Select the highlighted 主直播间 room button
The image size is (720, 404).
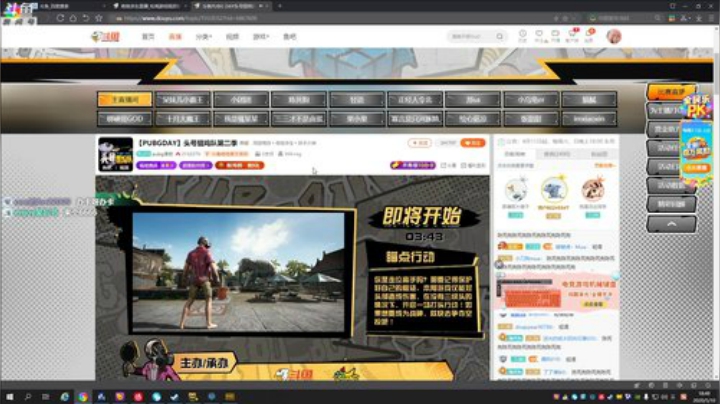tap(125, 99)
